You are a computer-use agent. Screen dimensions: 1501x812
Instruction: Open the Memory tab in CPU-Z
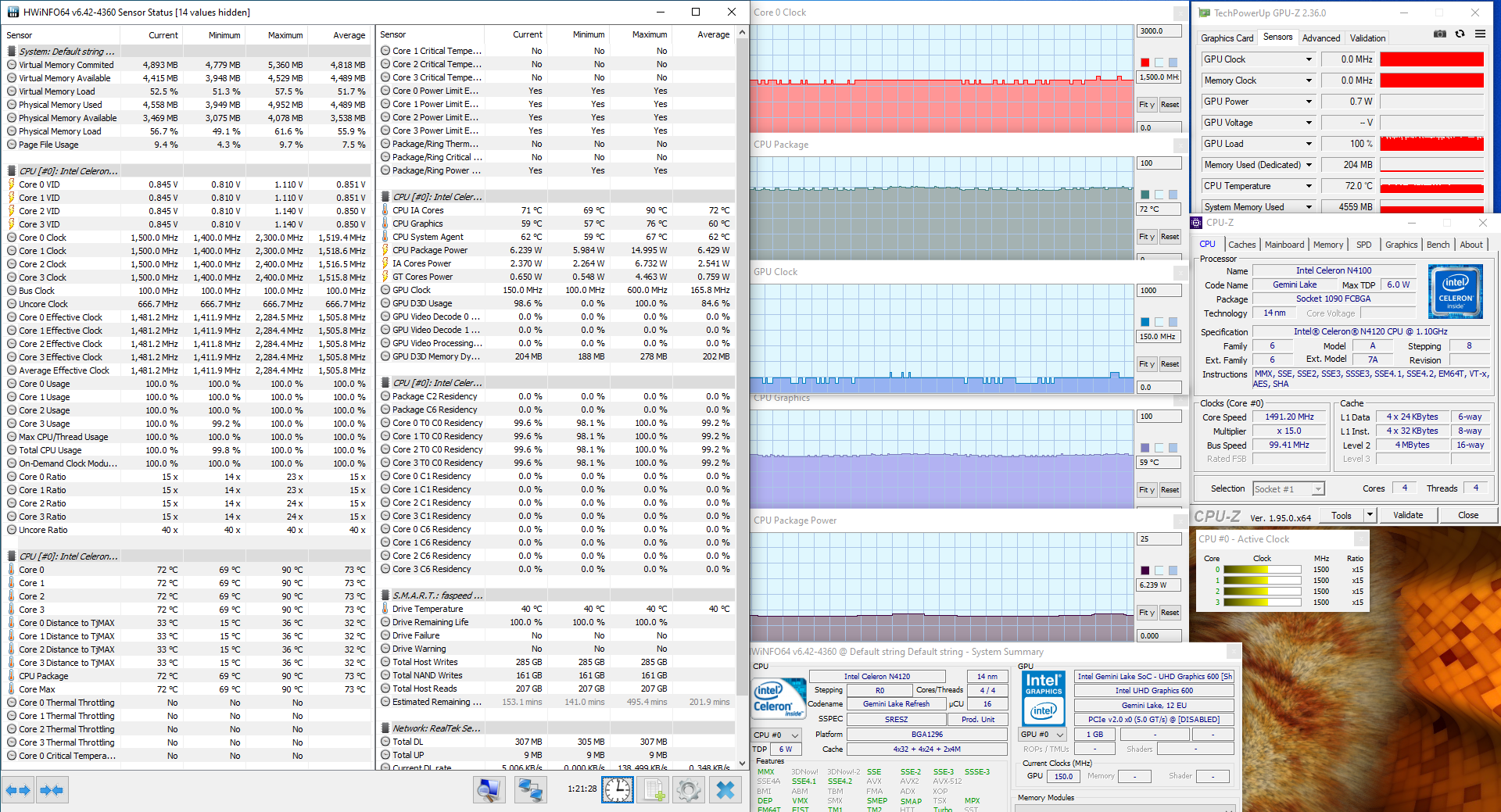[1327, 245]
